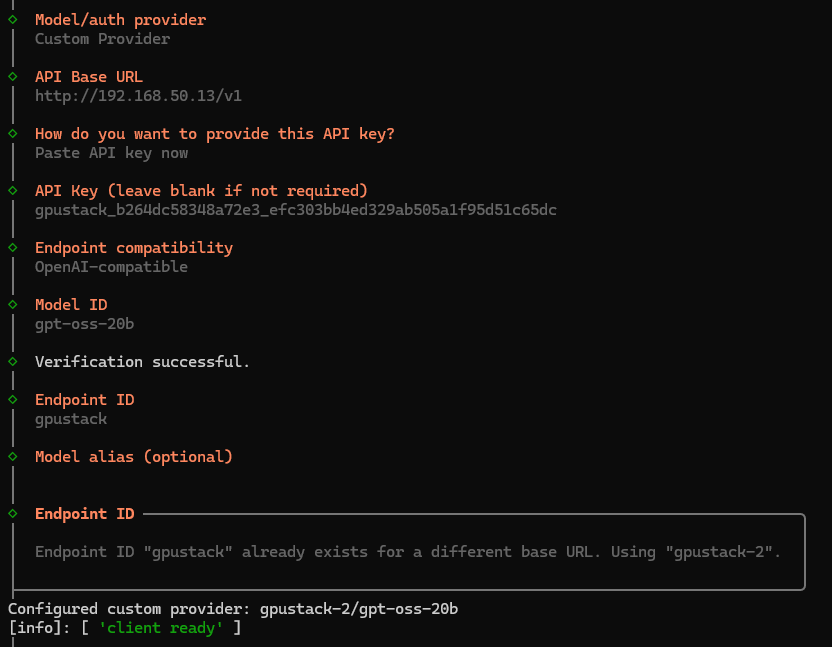Click the diamond next to API Key prompt
832x647 pixels.
click(12, 190)
